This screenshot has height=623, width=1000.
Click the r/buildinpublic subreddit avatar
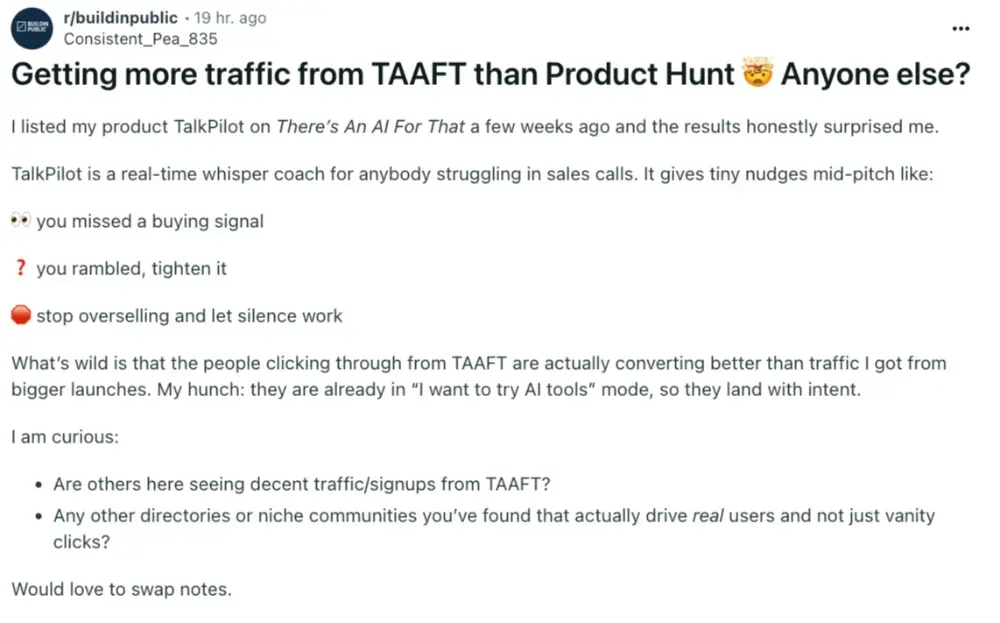(x=32, y=28)
